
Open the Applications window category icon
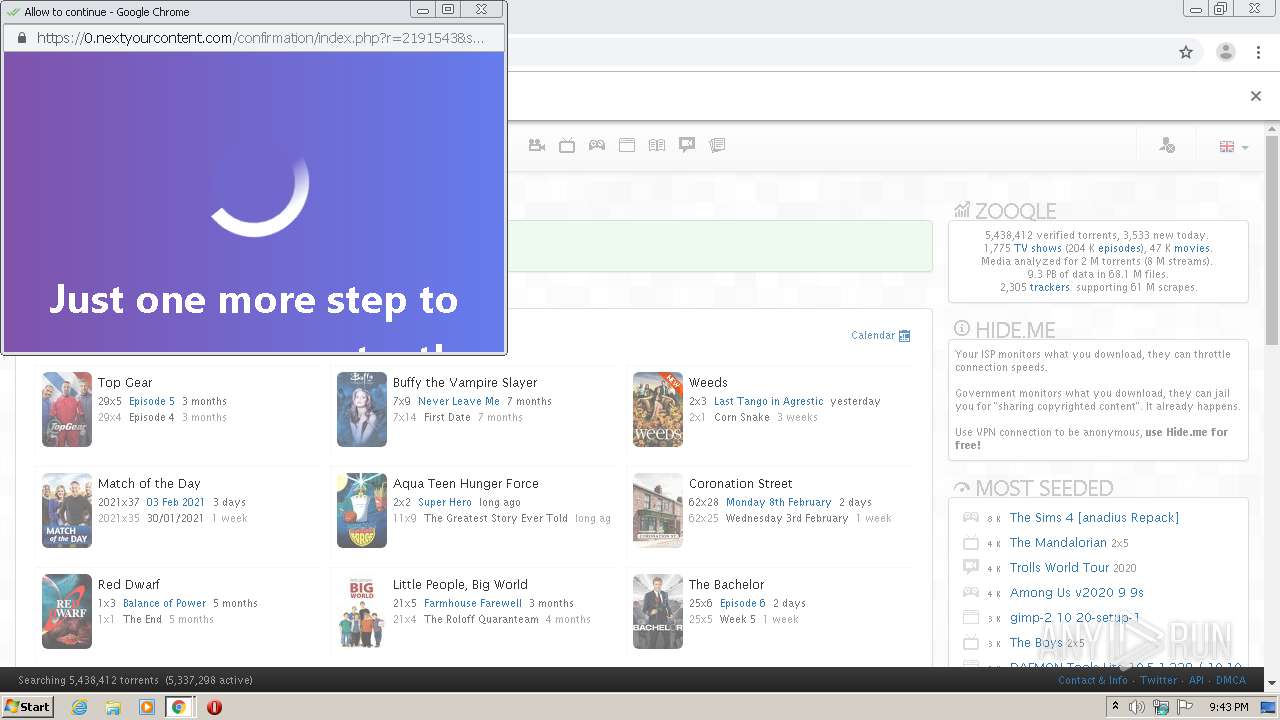[x=627, y=145]
